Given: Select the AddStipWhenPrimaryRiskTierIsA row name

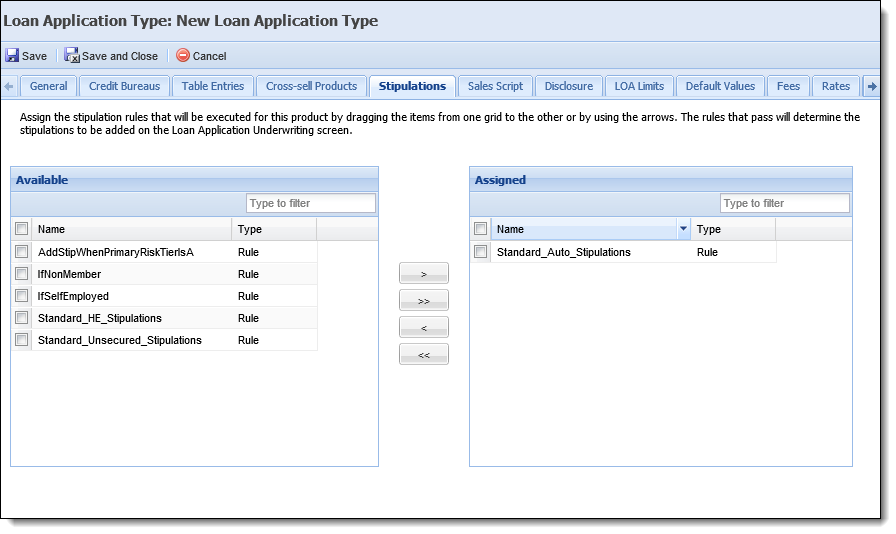Looking at the screenshot, I should (116, 252).
